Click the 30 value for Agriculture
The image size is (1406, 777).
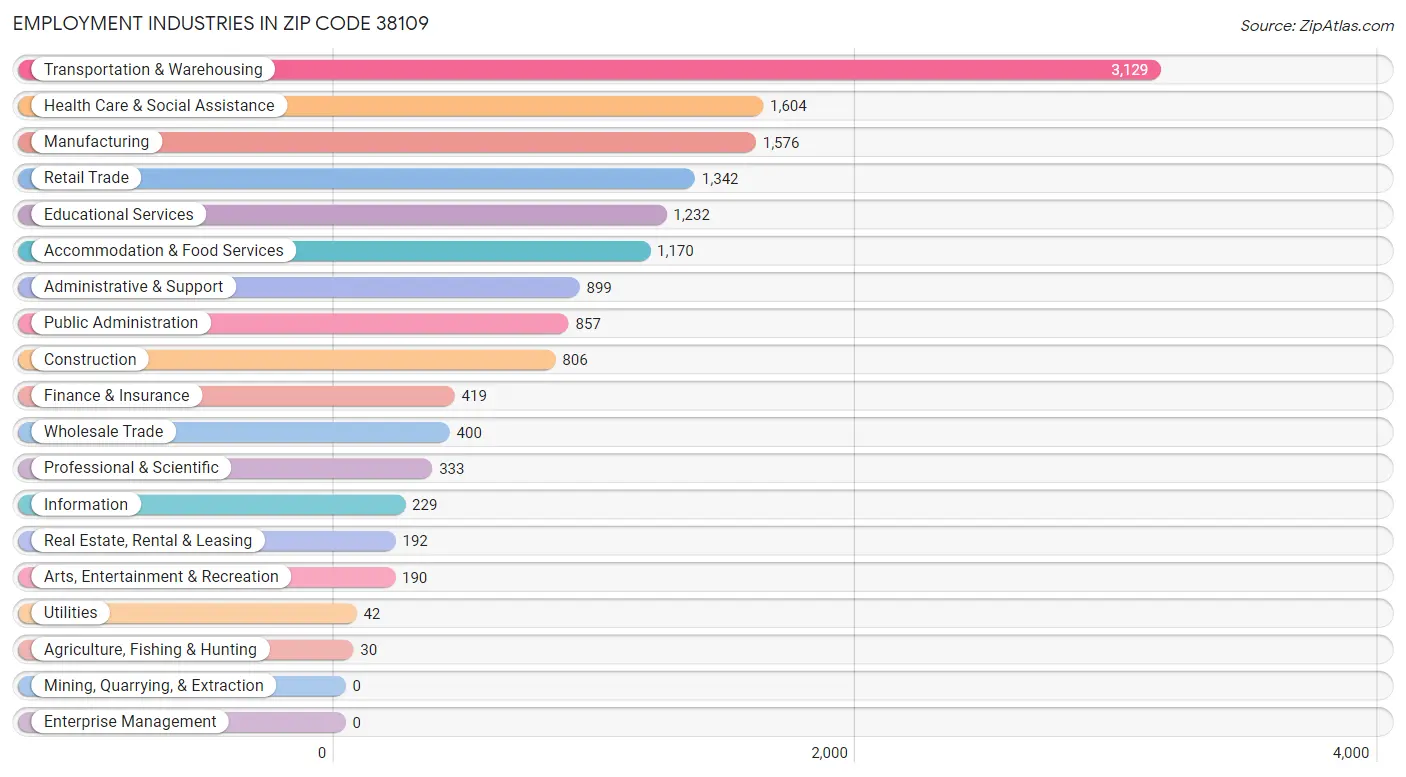click(369, 650)
